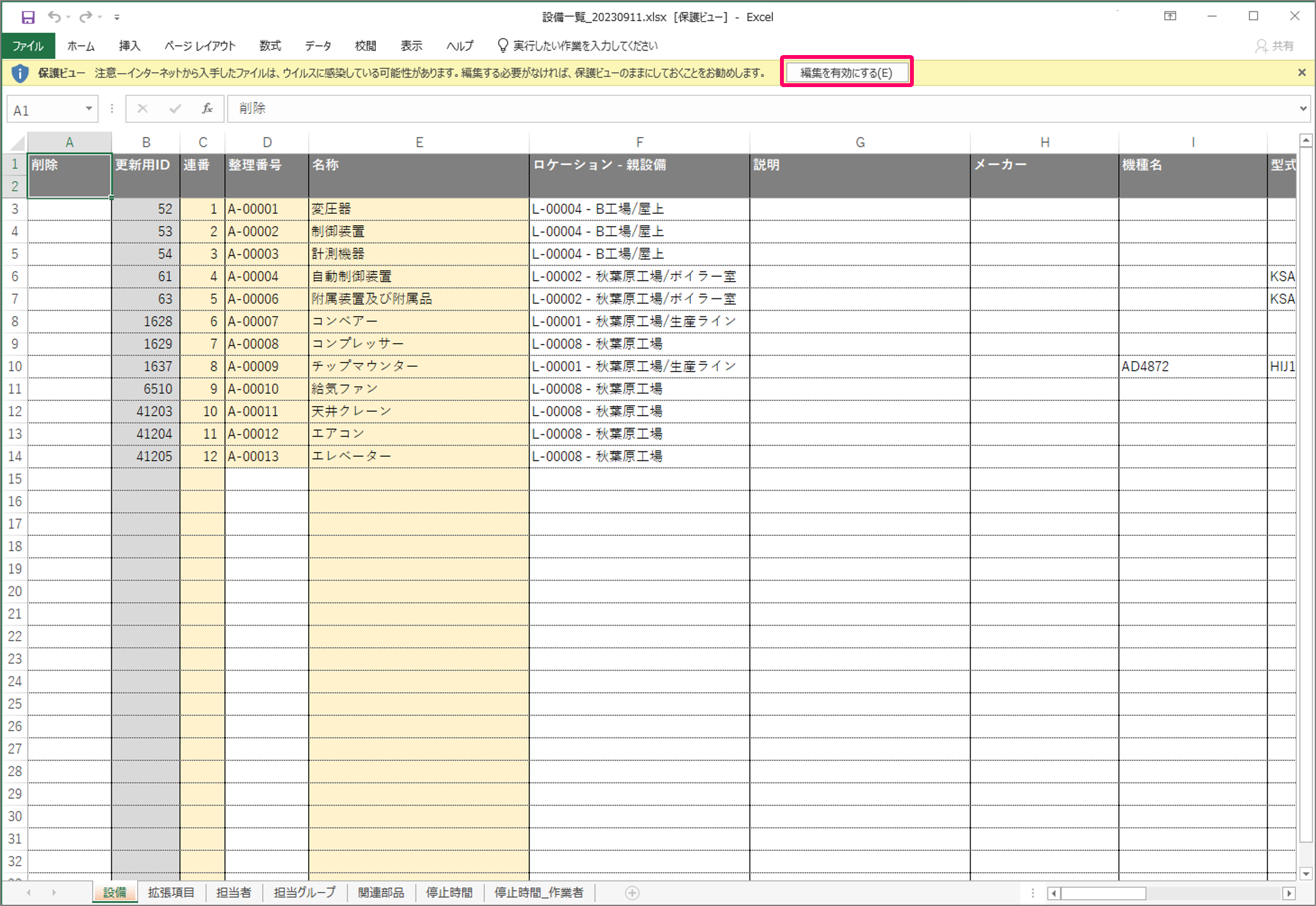Open the Customize Quick Access Toolbar dropdown
The image size is (1316, 906).
[117, 17]
